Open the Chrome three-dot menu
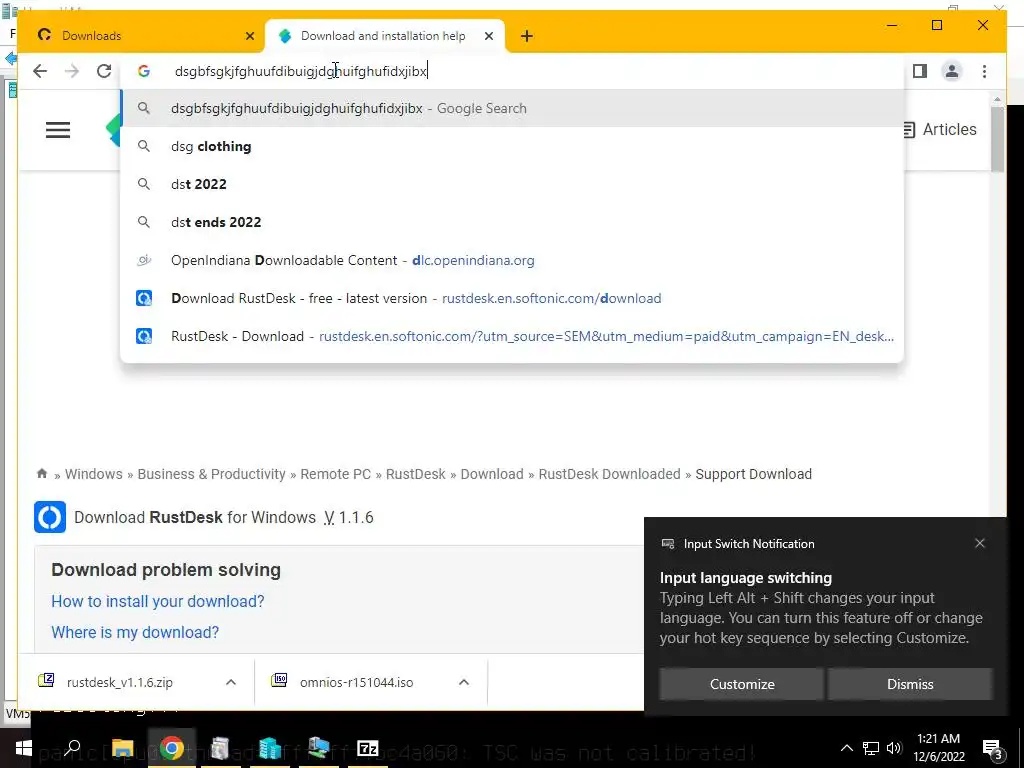This screenshot has height=768, width=1024. pyautogui.click(x=984, y=71)
